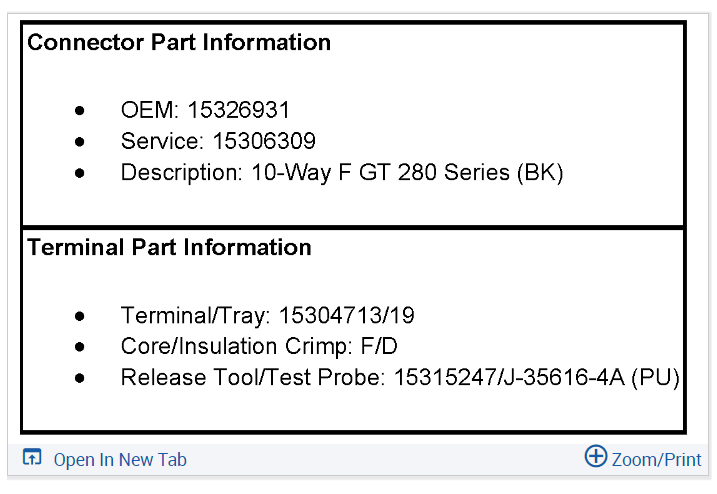Click the bullet beside the Description line
The width and height of the screenshot is (717, 494).
coord(80,172)
